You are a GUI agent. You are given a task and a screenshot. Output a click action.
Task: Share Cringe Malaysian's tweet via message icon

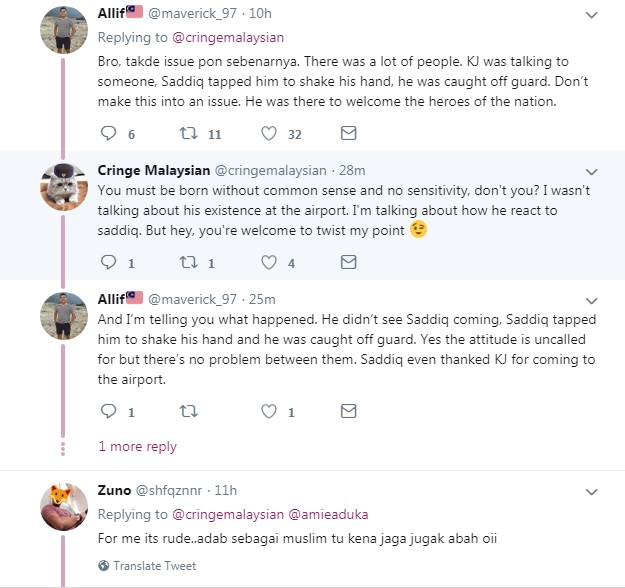[348, 263]
